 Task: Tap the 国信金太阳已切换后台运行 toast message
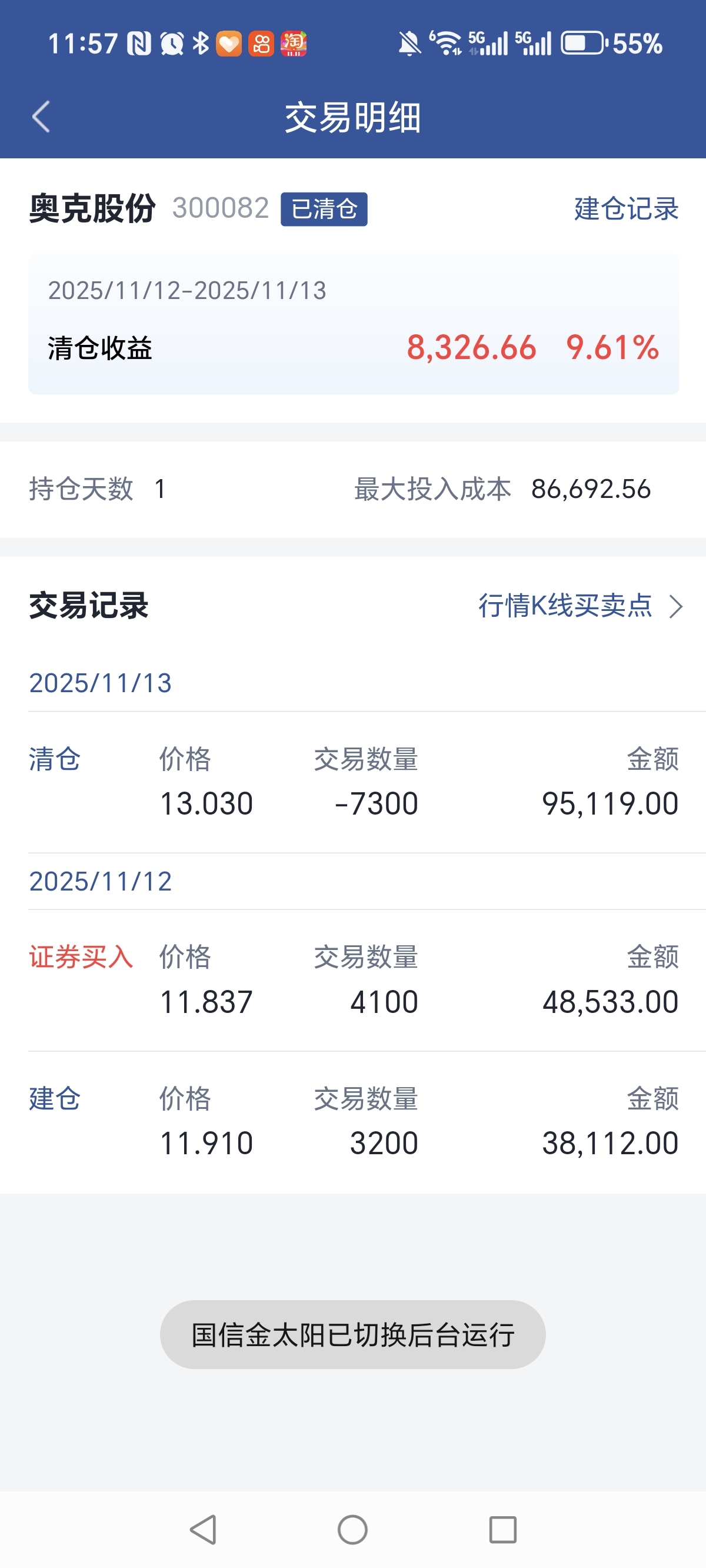pos(353,1335)
